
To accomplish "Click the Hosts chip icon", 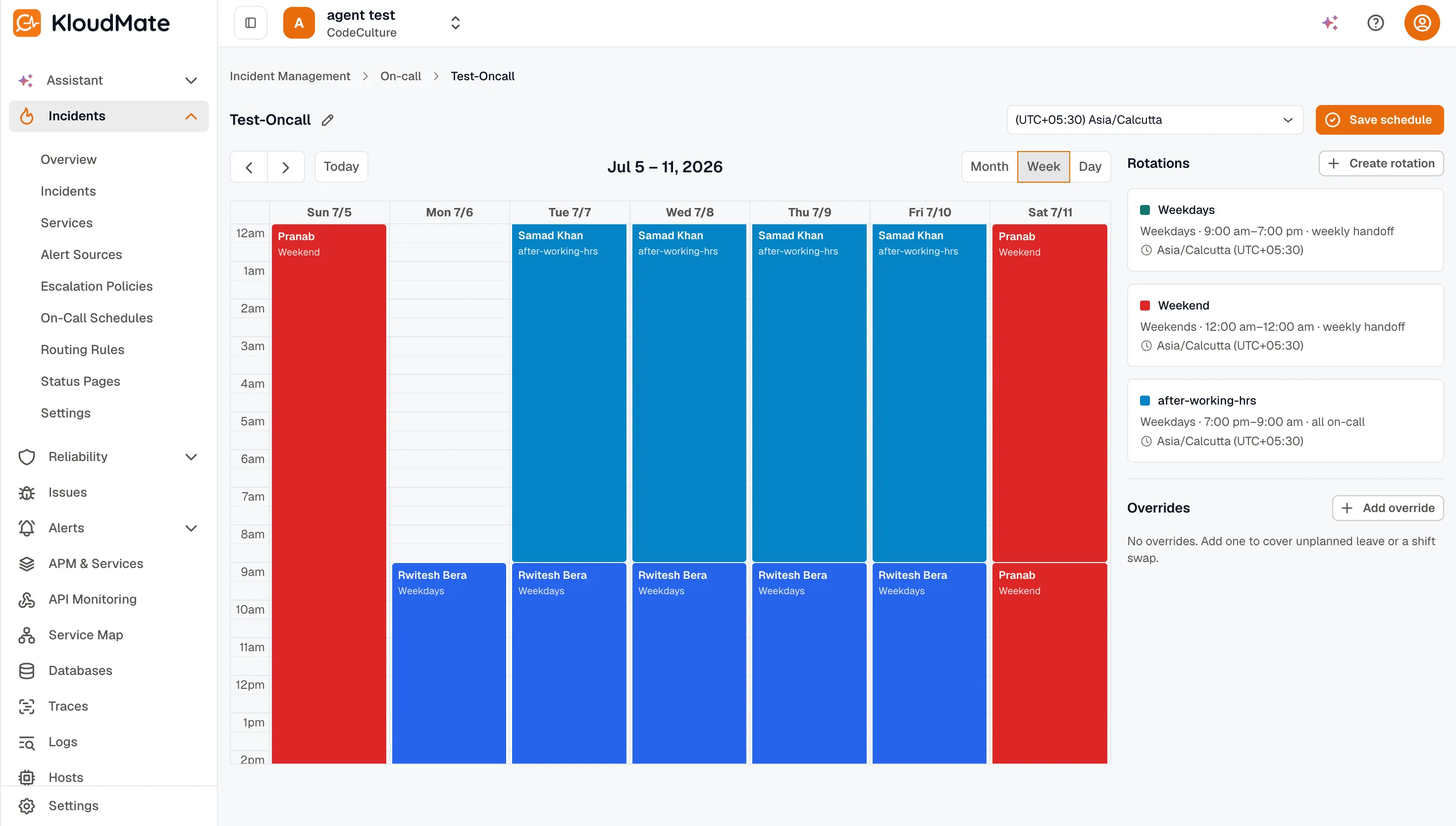I will (27, 777).
